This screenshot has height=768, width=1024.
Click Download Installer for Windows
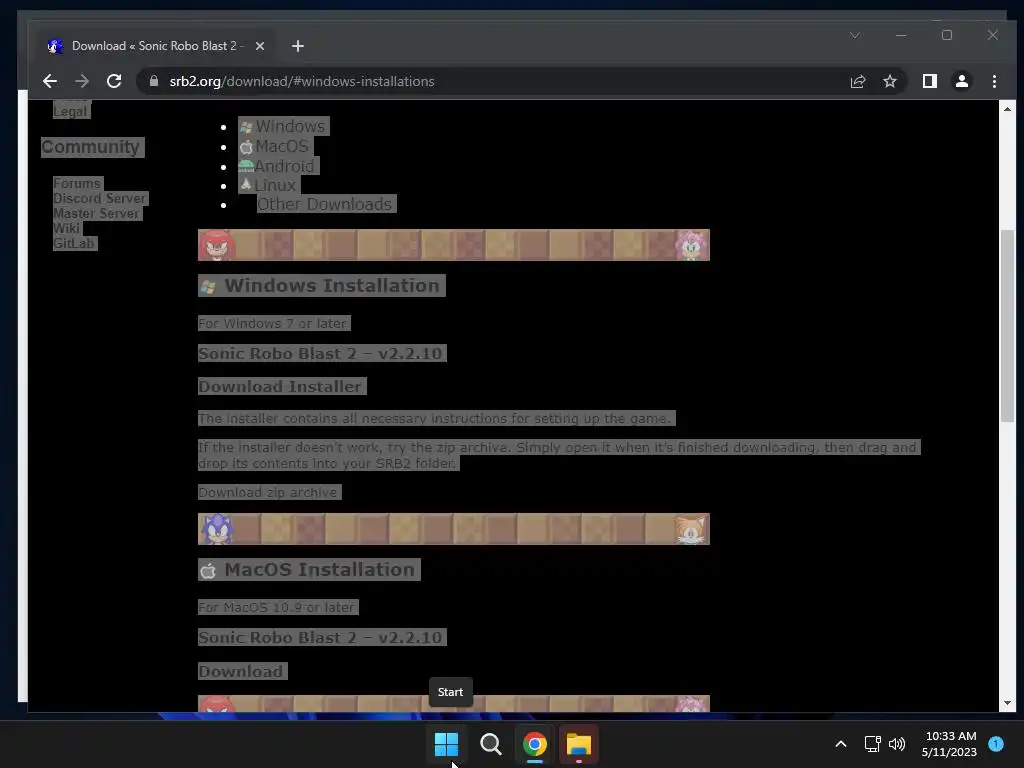(280, 387)
